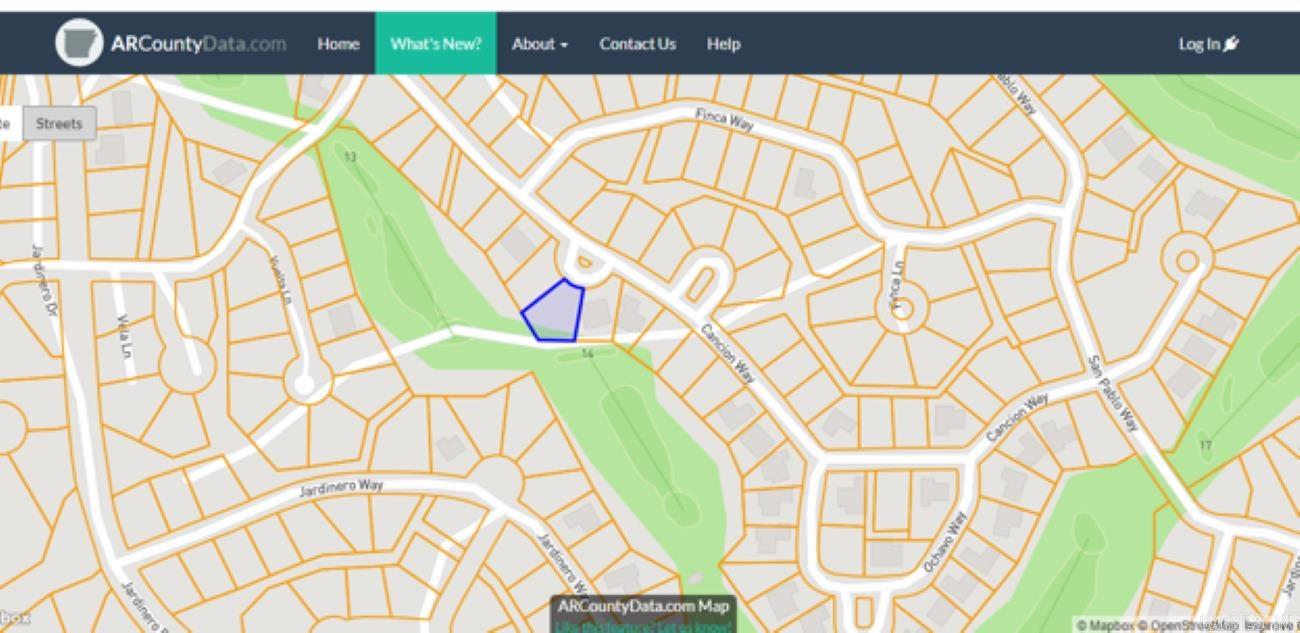The height and width of the screenshot is (633, 1300).
Task: Click golf hole marker 14
Action: [587, 353]
